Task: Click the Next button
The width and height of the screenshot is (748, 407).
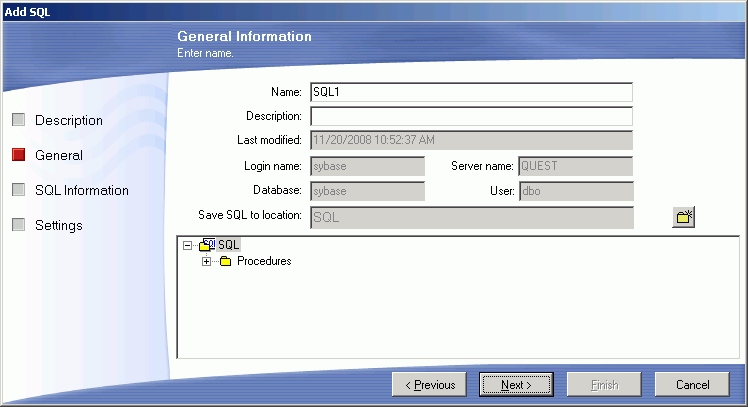Action: [516, 385]
